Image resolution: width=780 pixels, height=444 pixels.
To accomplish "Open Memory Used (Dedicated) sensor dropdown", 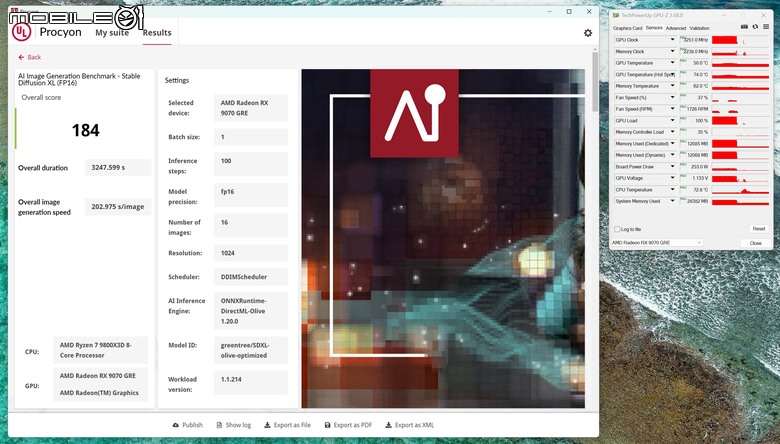I will [x=672, y=143].
